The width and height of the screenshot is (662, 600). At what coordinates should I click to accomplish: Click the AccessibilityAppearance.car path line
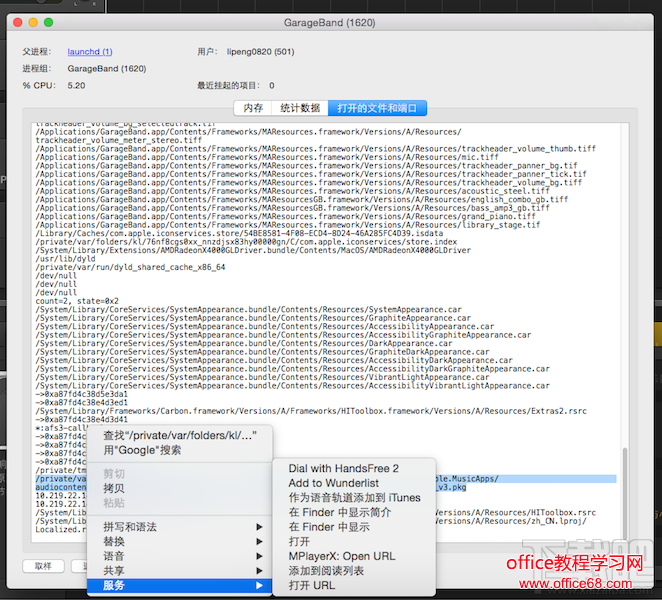point(265,326)
